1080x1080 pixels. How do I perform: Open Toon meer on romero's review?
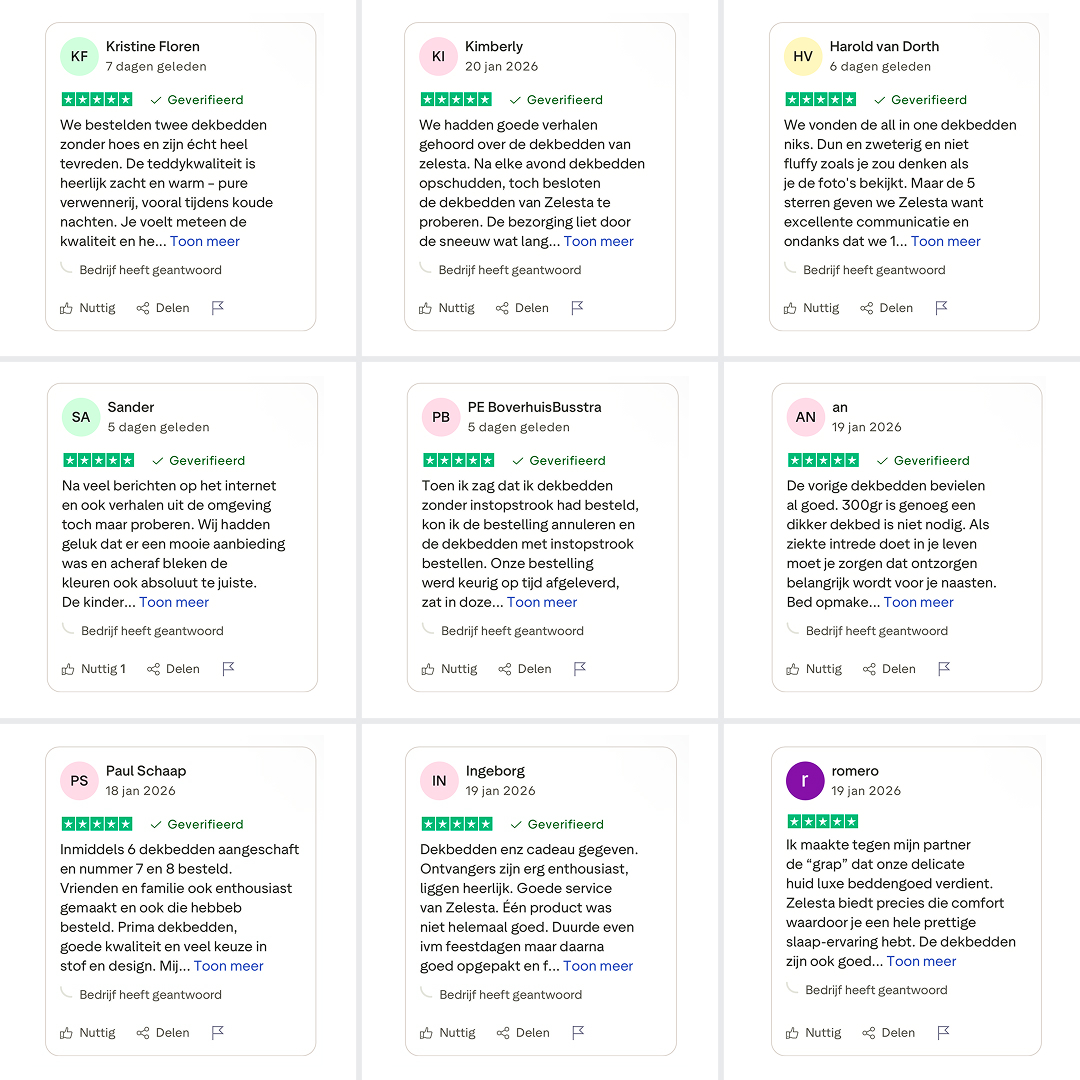922,961
